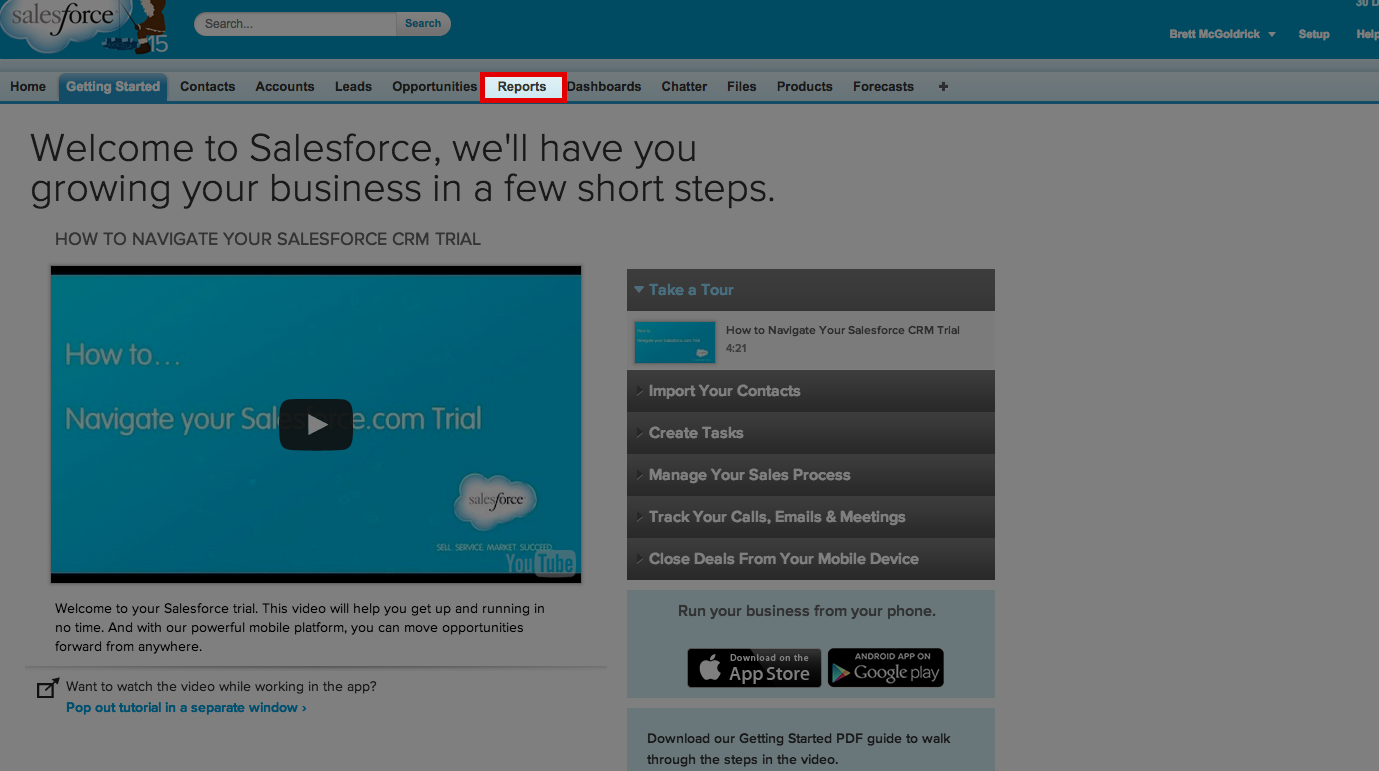Viewport: 1379px width, 771px height.
Task: Expand Close Deals From Your Mobile Device
Action: click(x=811, y=559)
